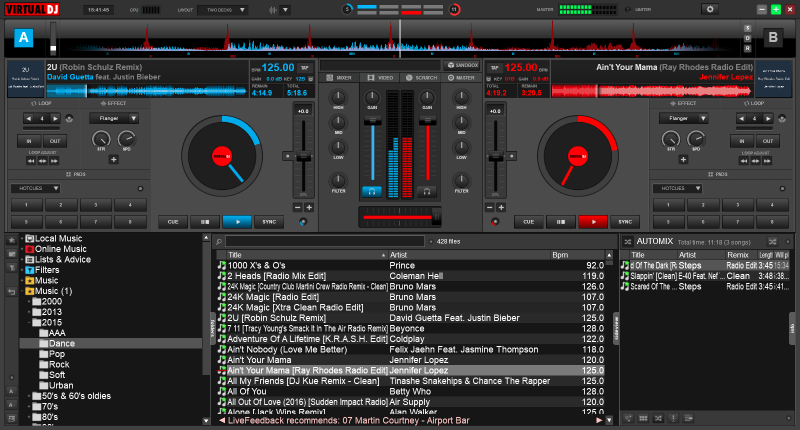Switch to the MIXER tab
800x430 pixels.
pyautogui.click(x=339, y=78)
